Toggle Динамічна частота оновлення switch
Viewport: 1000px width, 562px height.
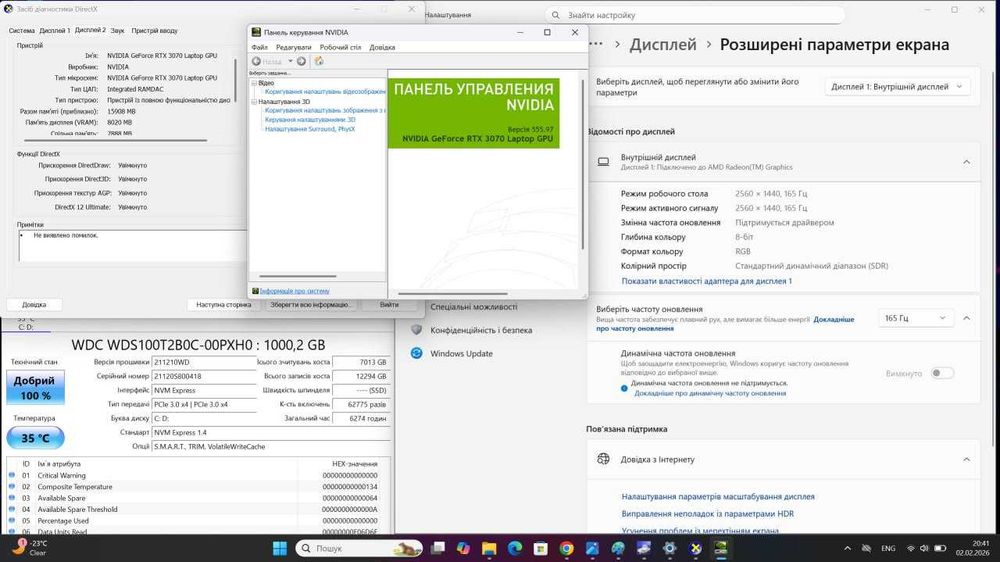point(942,373)
